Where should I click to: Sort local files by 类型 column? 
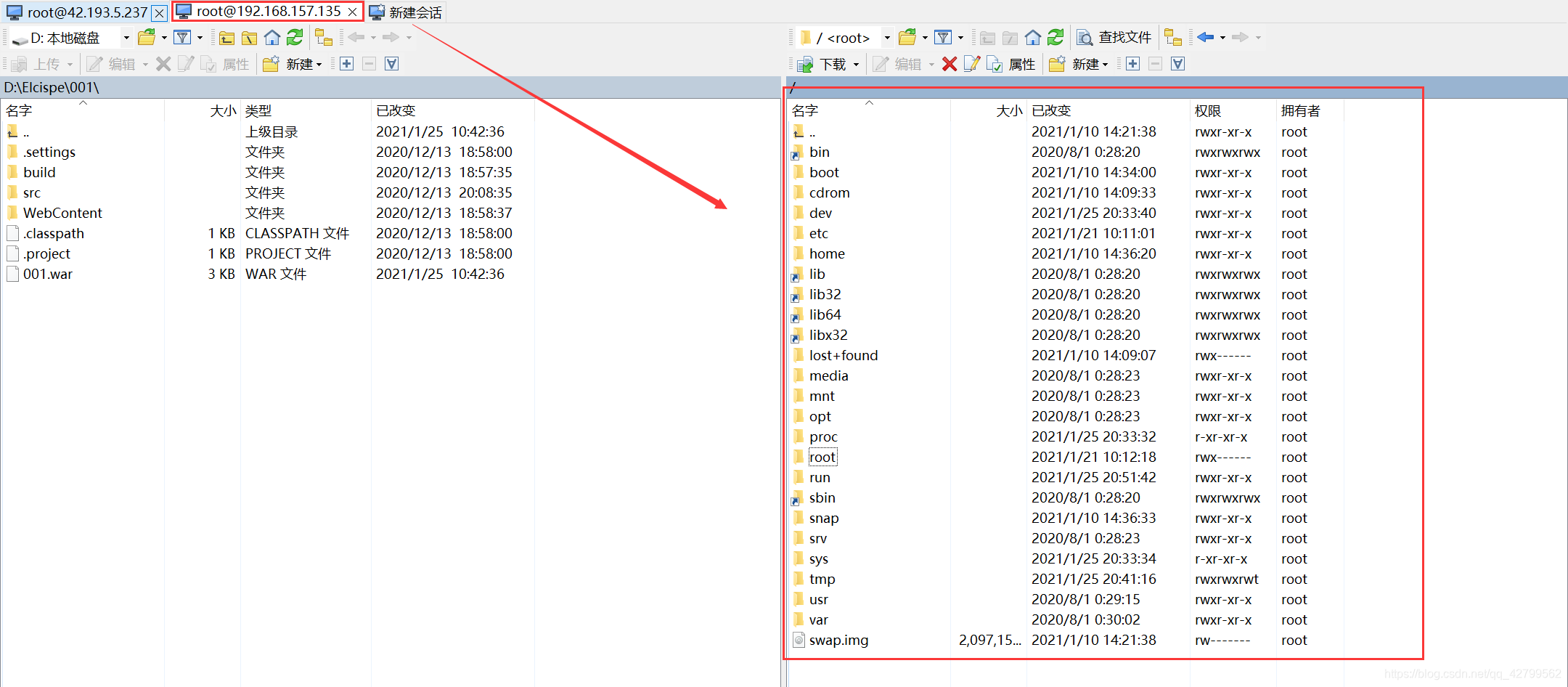(258, 111)
